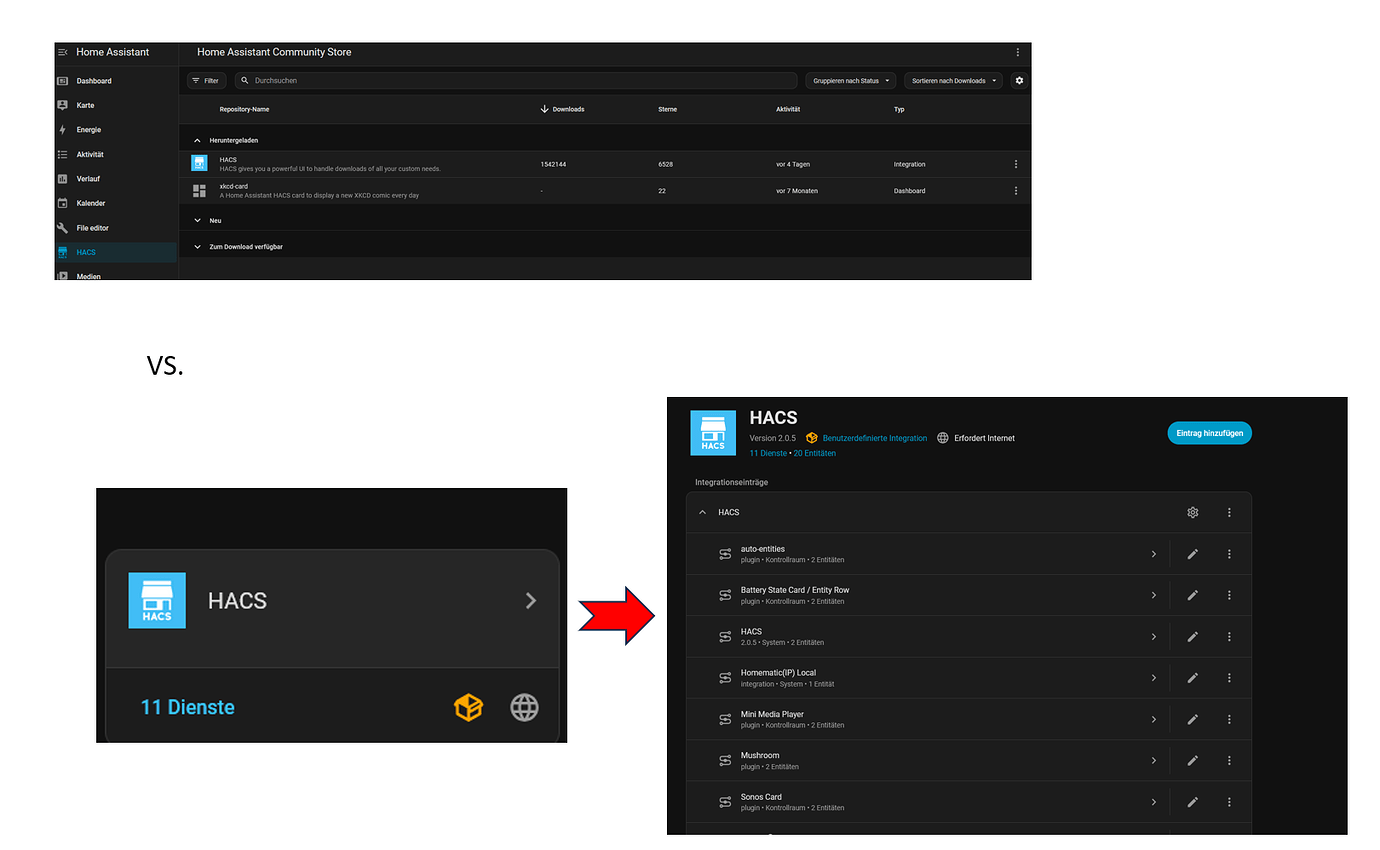Open the Filter toggle in HACS store

tap(205, 80)
